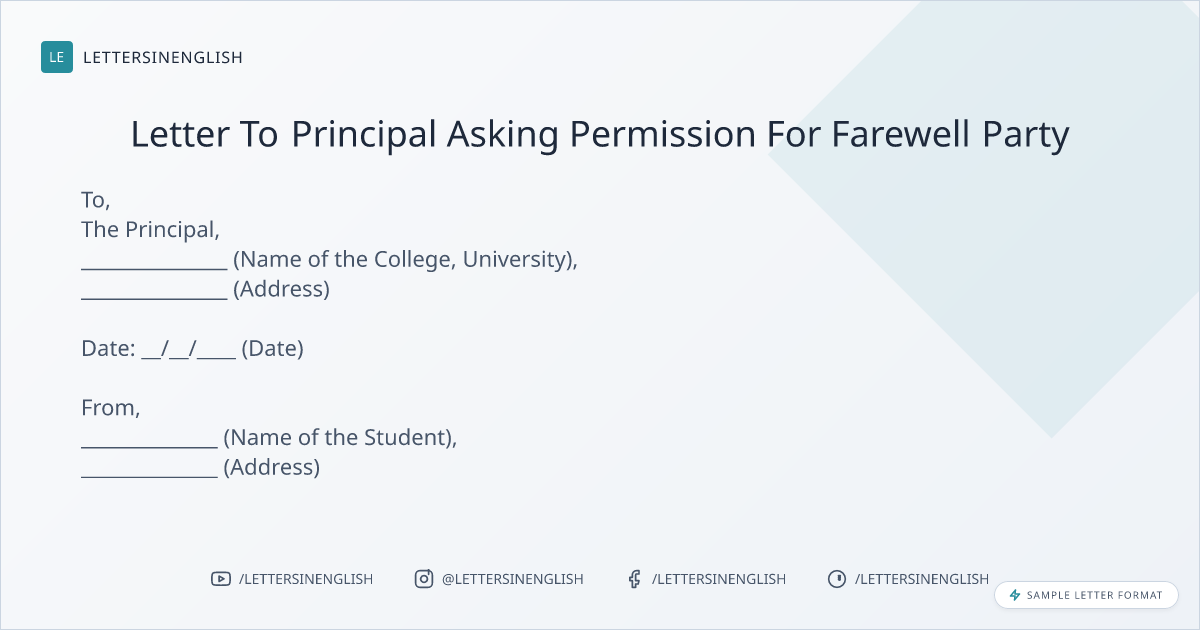The height and width of the screenshot is (630, 1200).
Task: Click the date blank after Date:
Action: pyautogui.click(x=188, y=351)
